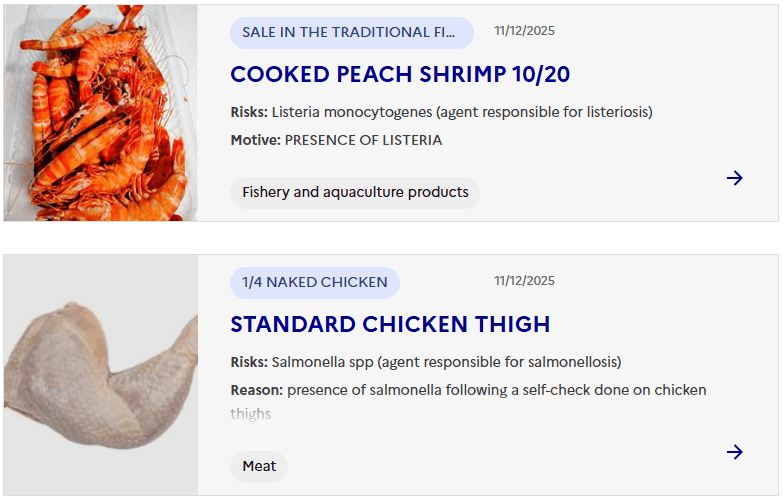This screenshot has height=500, width=783.
Task: Select the 'SALE IN THE TRADITIONAL FI...' label
Action: (351, 32)
